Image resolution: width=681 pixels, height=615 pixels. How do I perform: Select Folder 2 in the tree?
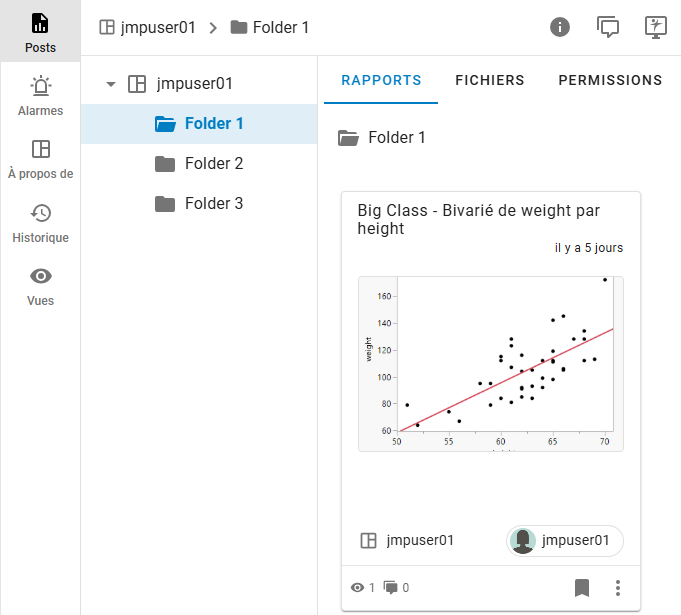(213, 164)
